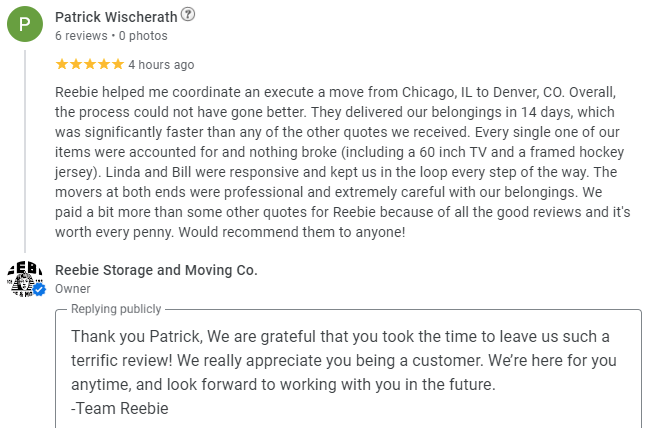Click the third rating star

coord(90,65)
